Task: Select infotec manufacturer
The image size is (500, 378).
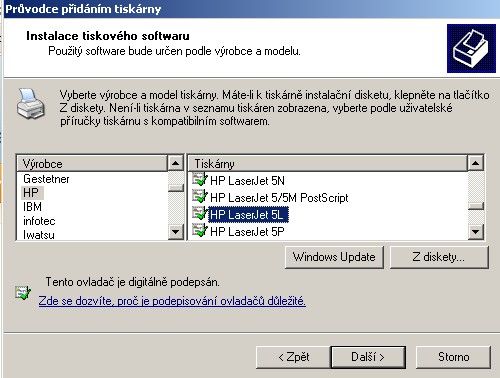Action: click(39, 221)
